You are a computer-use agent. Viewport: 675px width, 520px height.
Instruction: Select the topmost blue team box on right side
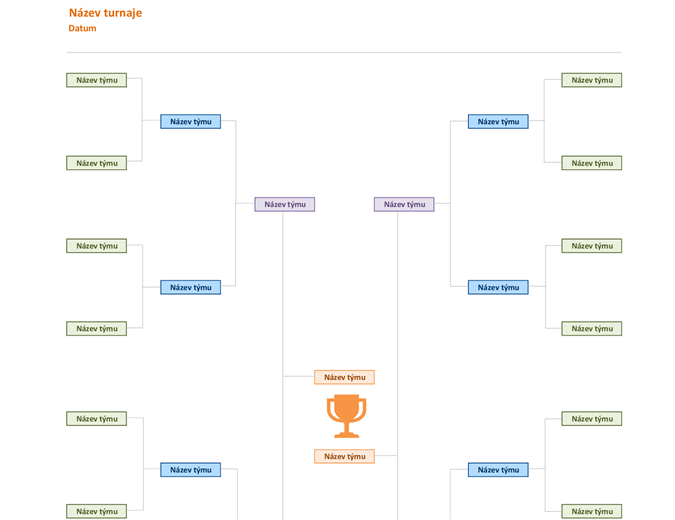coord(498,121)
